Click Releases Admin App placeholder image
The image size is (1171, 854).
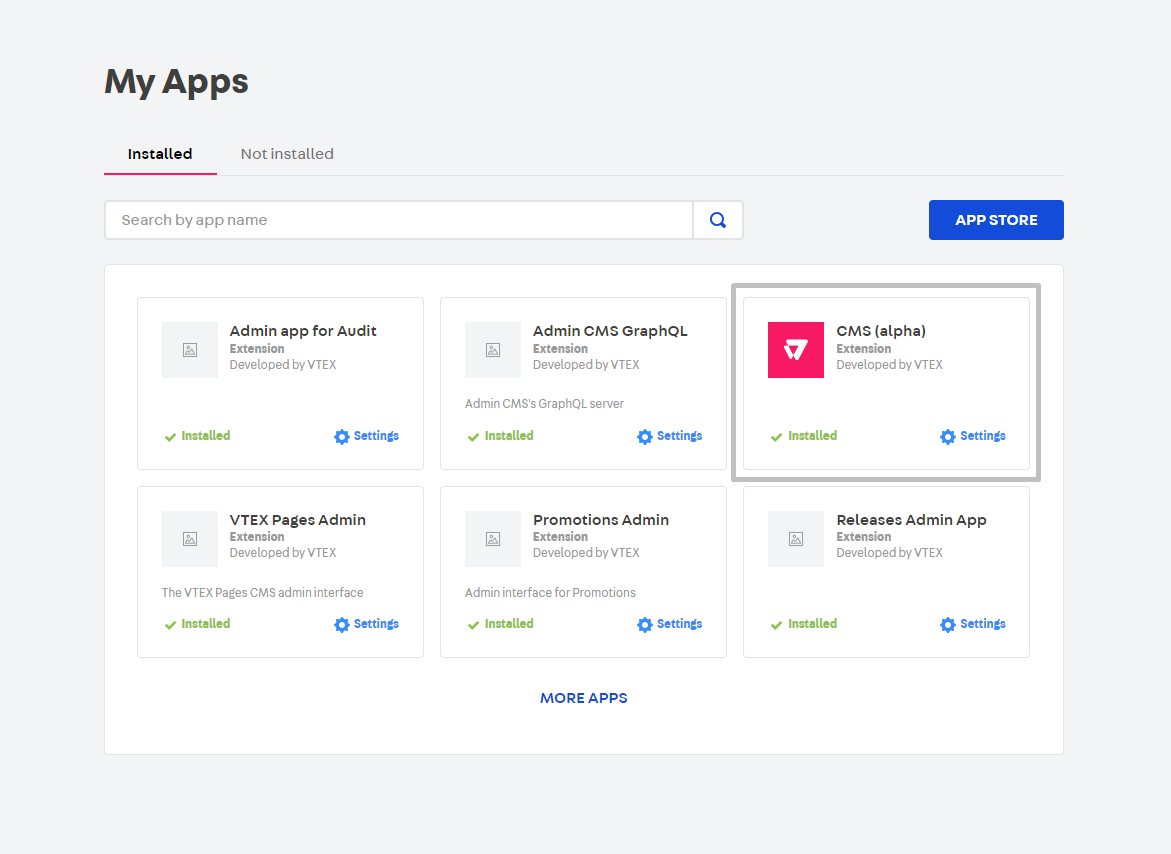pyautogui.click(x=795, y=539)
